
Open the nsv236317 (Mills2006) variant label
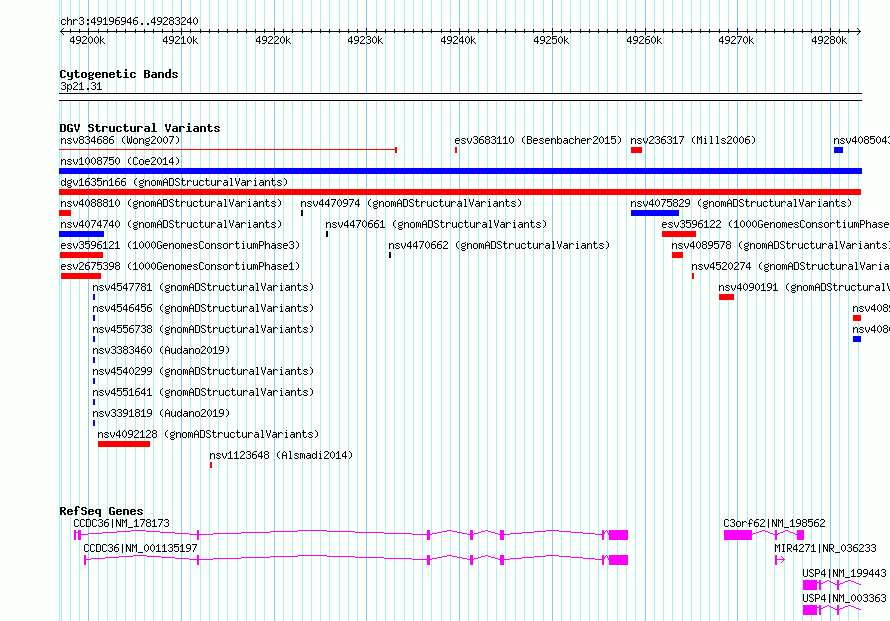tap(693, 140)
